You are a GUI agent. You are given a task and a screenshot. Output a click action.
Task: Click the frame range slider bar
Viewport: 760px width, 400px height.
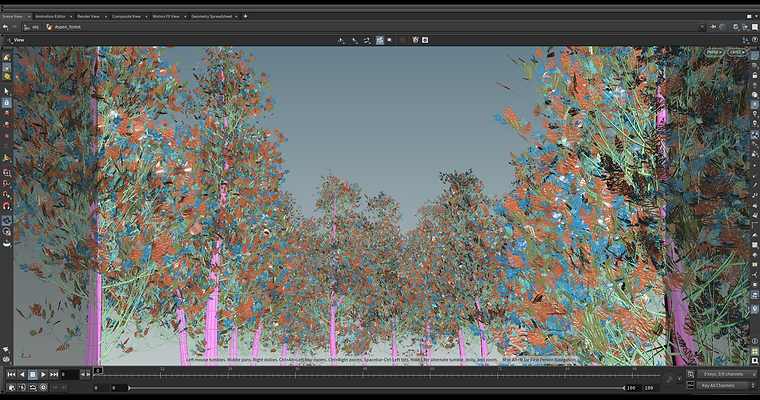(376, 388)
